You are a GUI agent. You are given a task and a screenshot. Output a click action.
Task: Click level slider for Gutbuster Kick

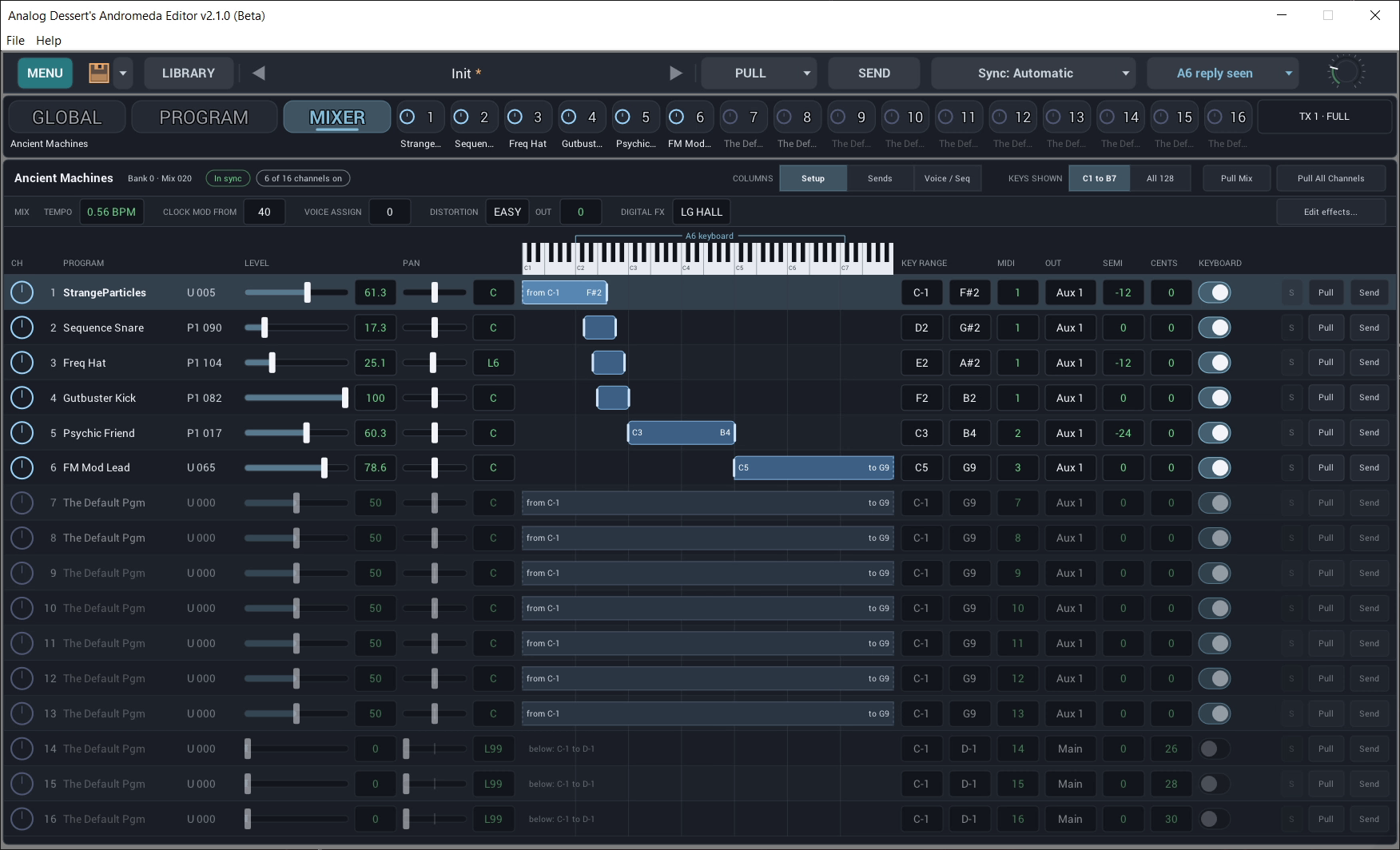296,398
